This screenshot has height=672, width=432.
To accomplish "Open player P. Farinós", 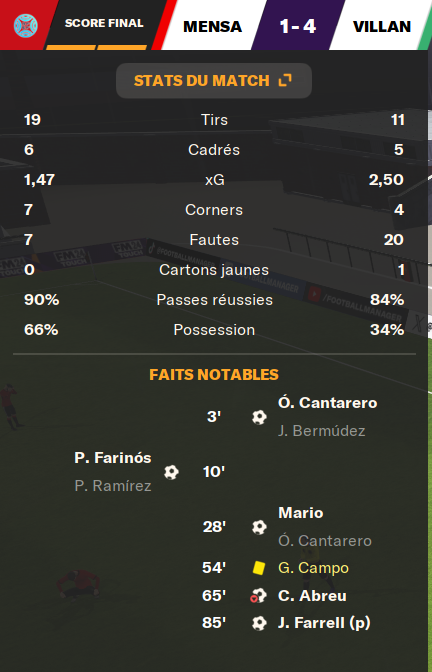I will 113,458.
